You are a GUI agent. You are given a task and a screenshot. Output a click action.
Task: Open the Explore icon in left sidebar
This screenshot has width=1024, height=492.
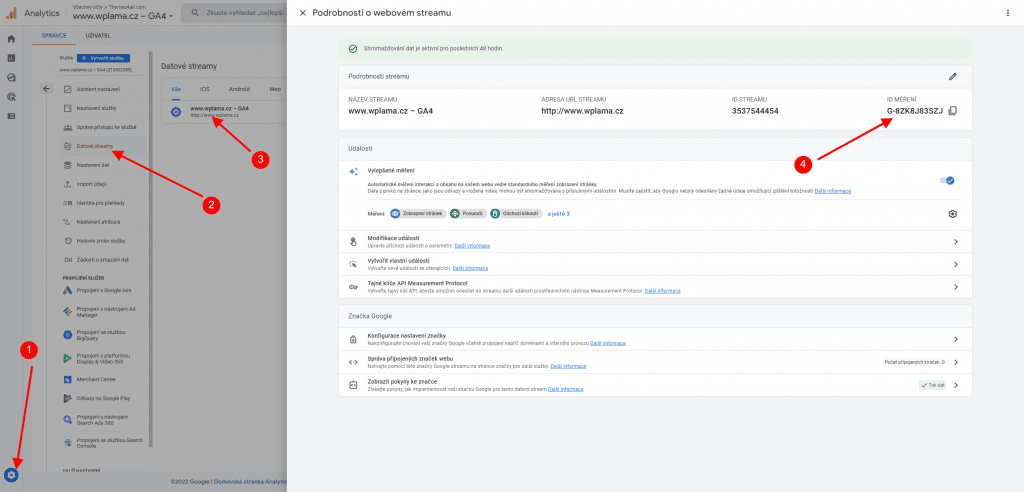pyautogui.click(x=11, y=77)
